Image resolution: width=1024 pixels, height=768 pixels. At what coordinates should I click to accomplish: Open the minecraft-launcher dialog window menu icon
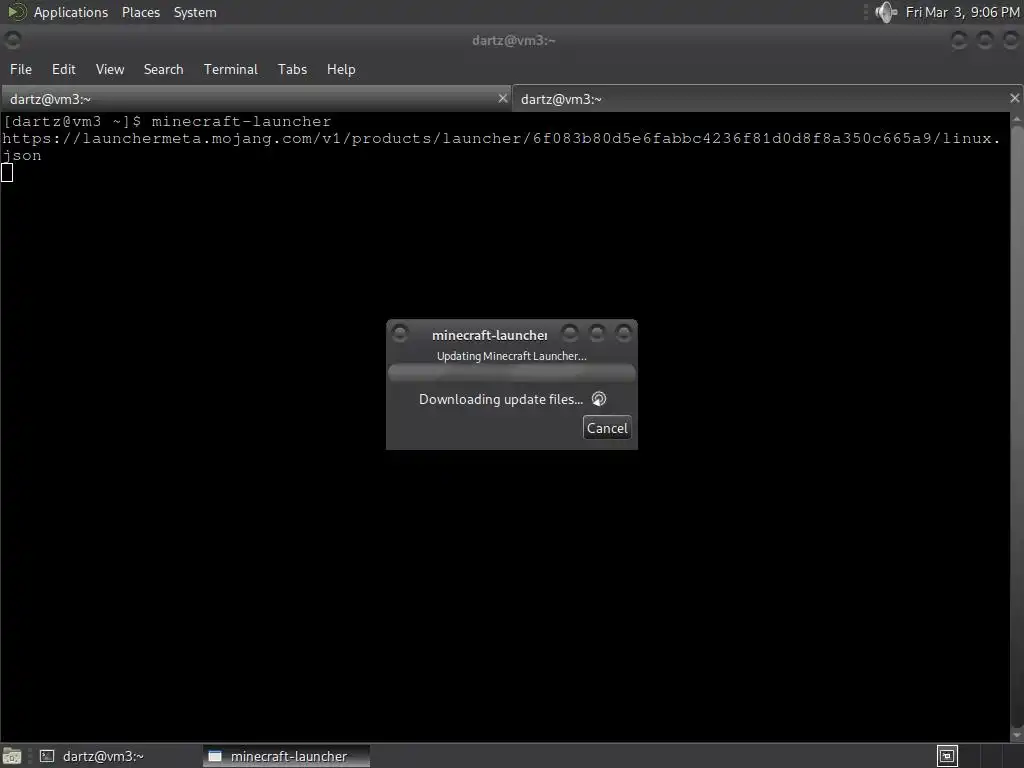point(400,334)
